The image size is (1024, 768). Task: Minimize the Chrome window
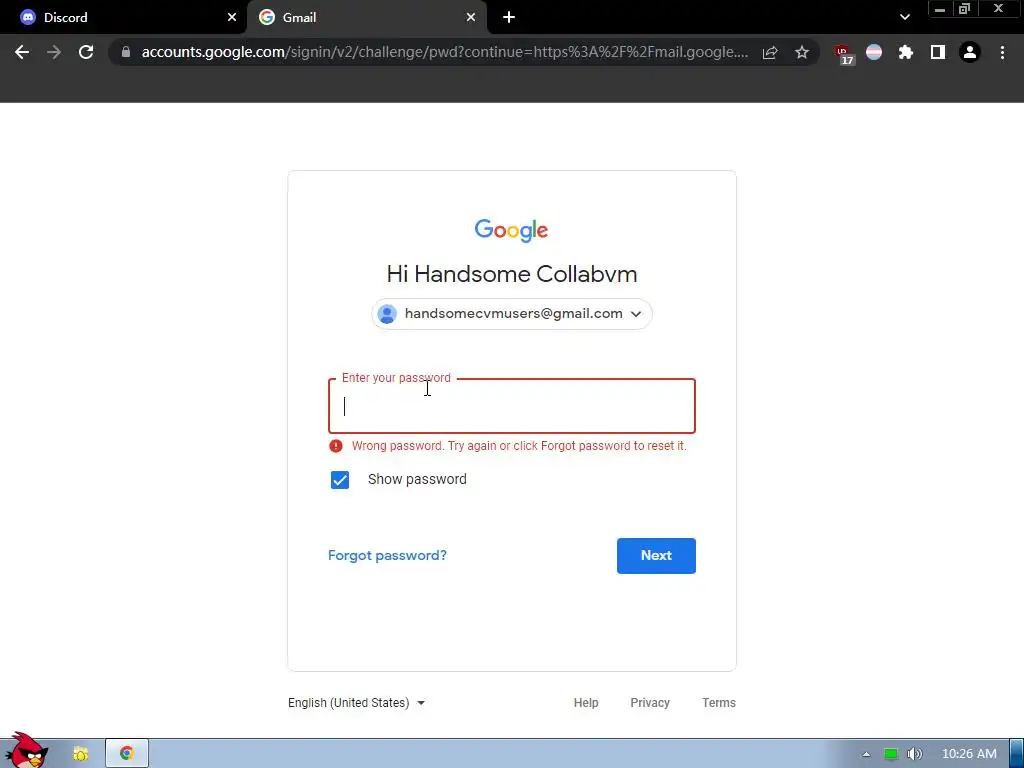click(x=940, y=9)
